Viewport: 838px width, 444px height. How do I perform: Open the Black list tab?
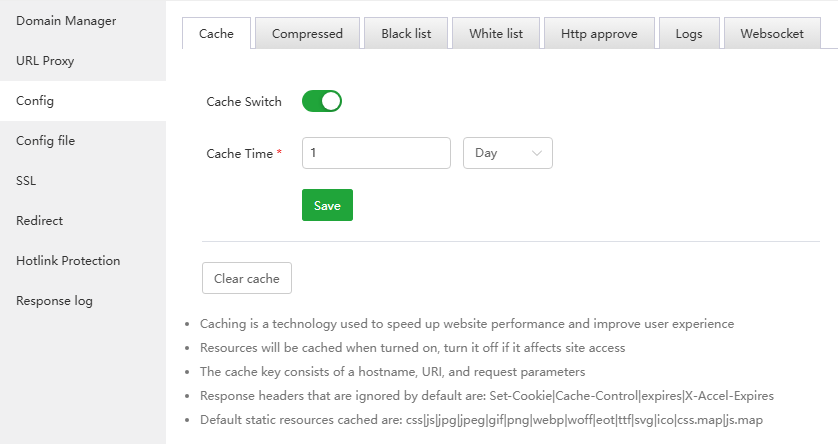pos(406,33)
